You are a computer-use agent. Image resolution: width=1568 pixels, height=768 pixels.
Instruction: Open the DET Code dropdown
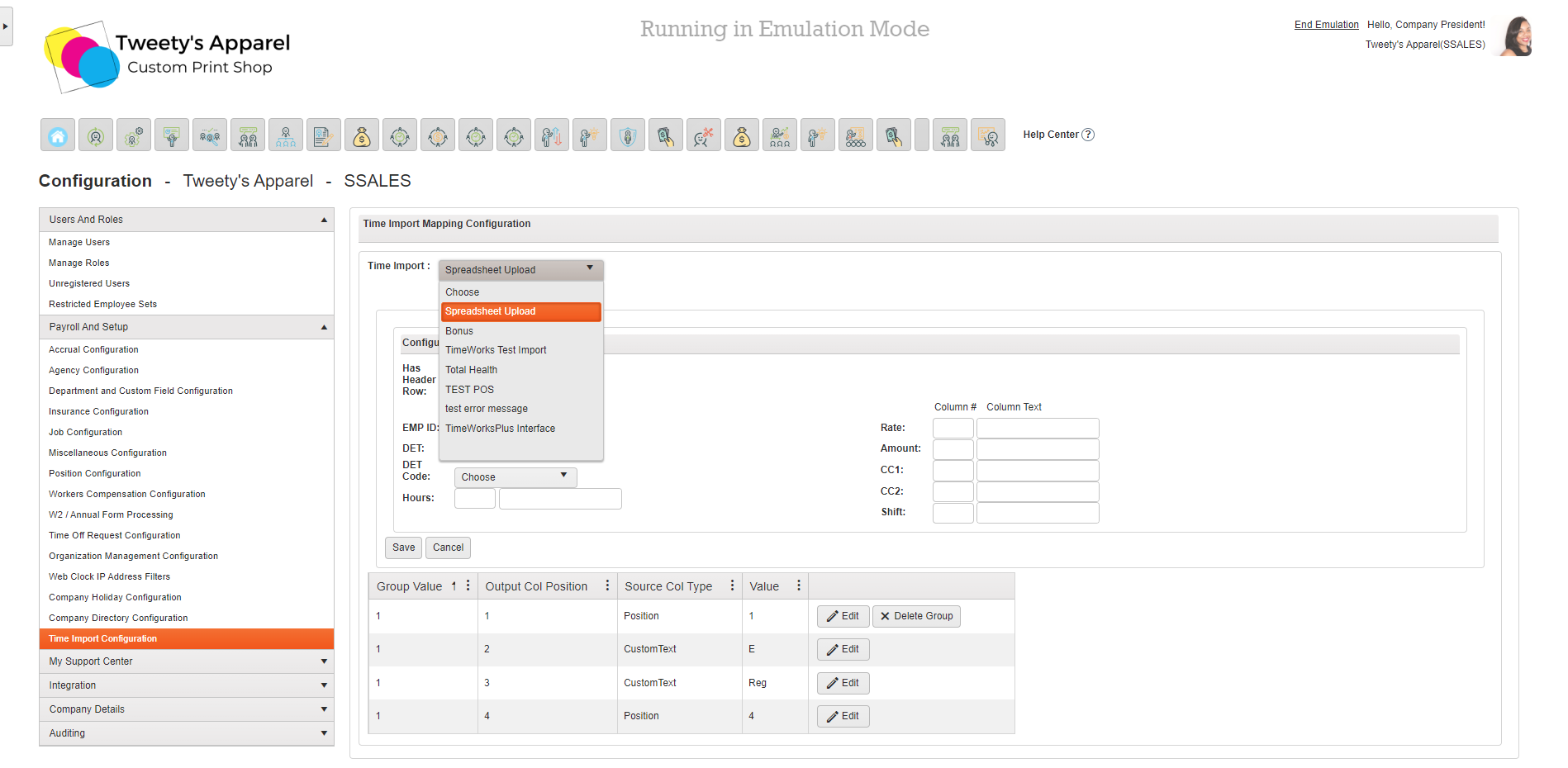coord(515,477)
